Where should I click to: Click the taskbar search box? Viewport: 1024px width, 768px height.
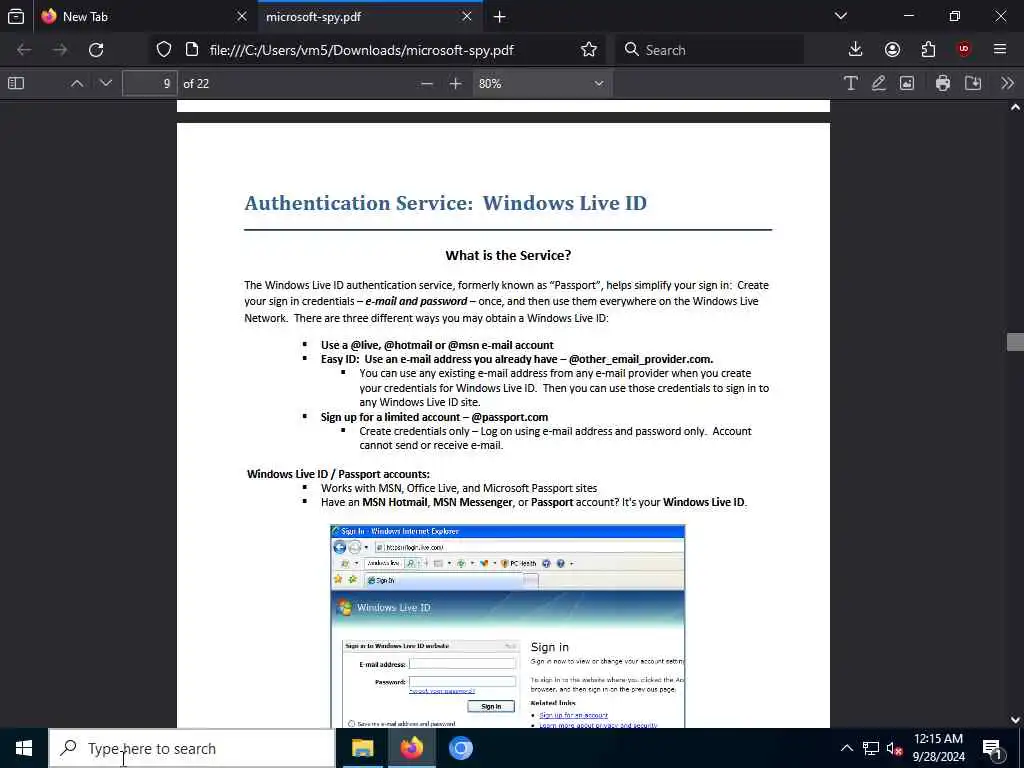(192, 748)
